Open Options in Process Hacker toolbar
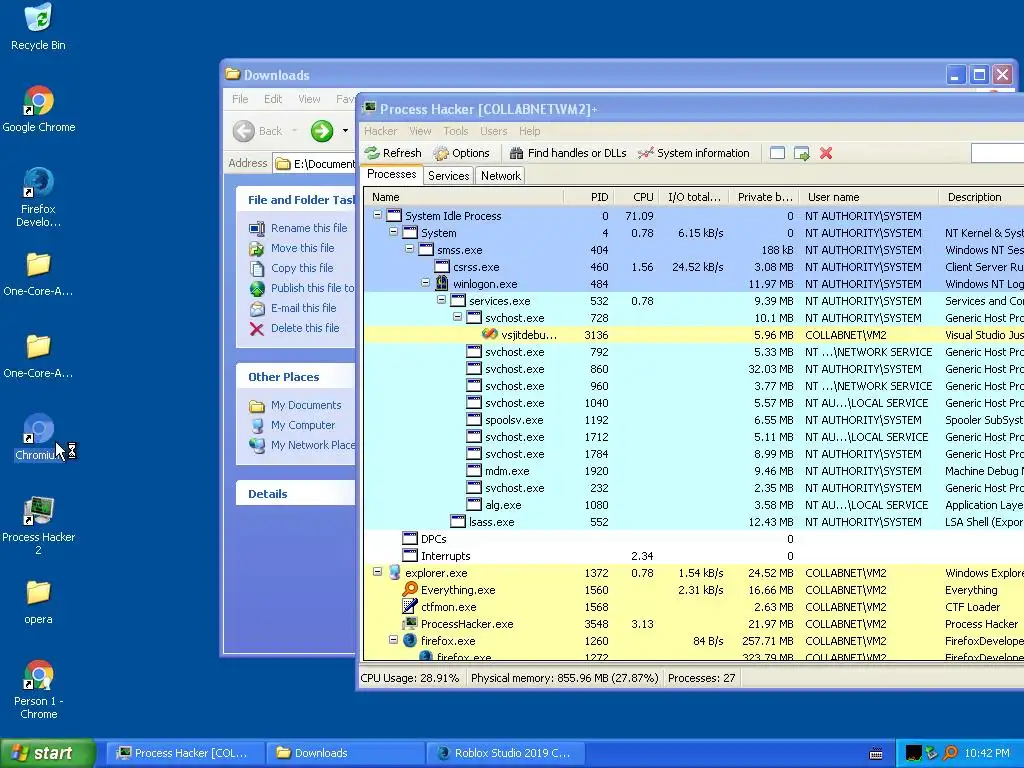This screenshot has height=768, width=1024. pyautogui.click(x=462, y=153)
